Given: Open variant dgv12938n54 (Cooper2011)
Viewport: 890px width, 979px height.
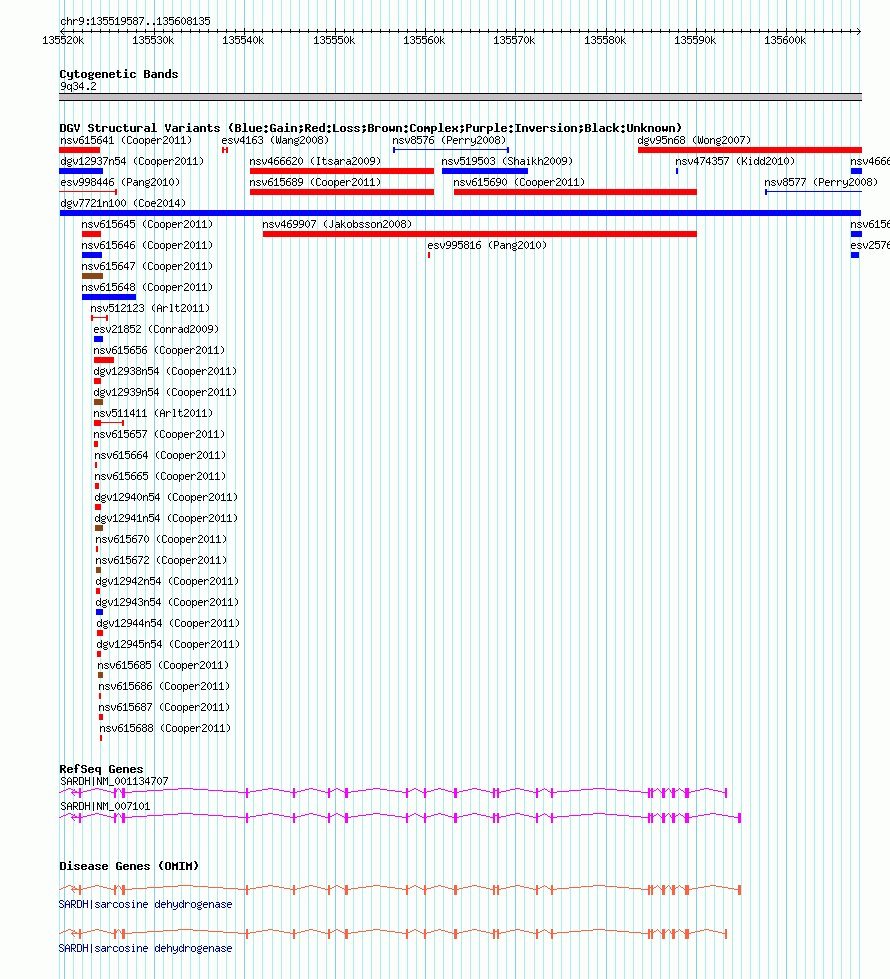Looking at the screenshot, I should point(165,371).
